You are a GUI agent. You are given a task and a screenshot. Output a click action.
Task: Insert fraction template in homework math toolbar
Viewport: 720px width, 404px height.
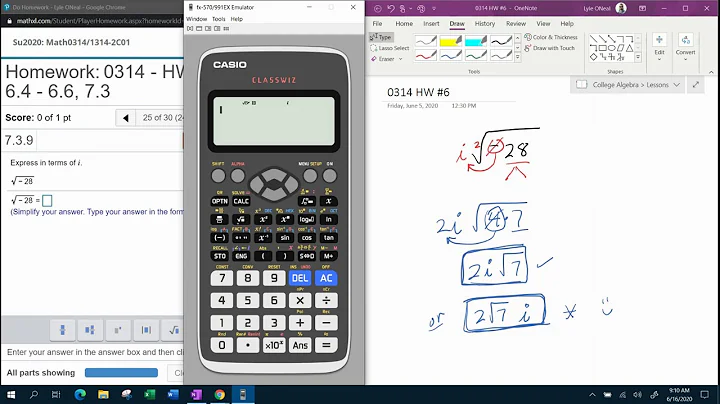[62, 330]
